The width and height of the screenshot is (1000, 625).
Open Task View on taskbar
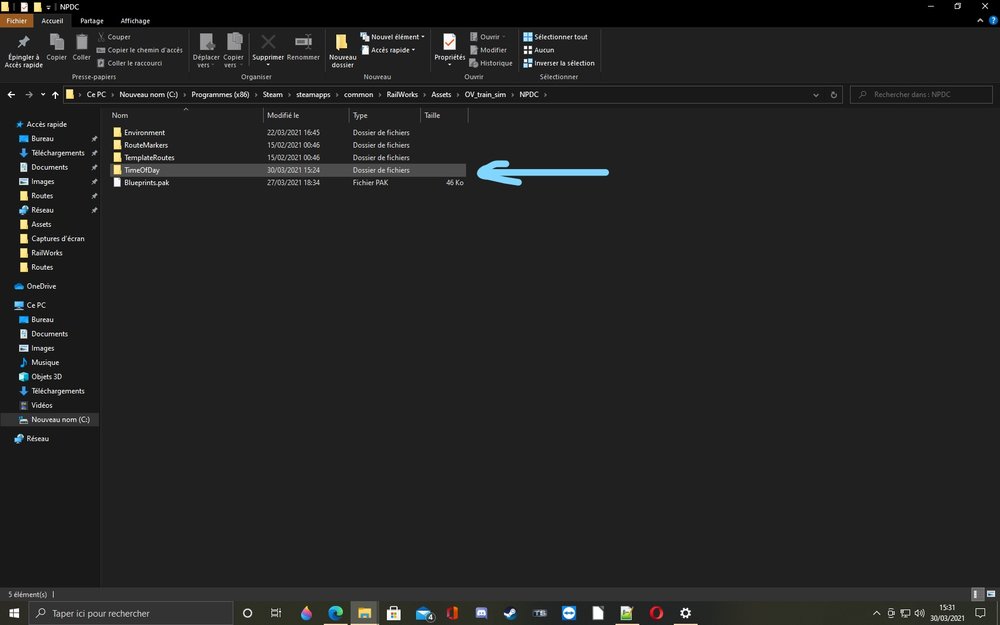(x=276, y=614)
